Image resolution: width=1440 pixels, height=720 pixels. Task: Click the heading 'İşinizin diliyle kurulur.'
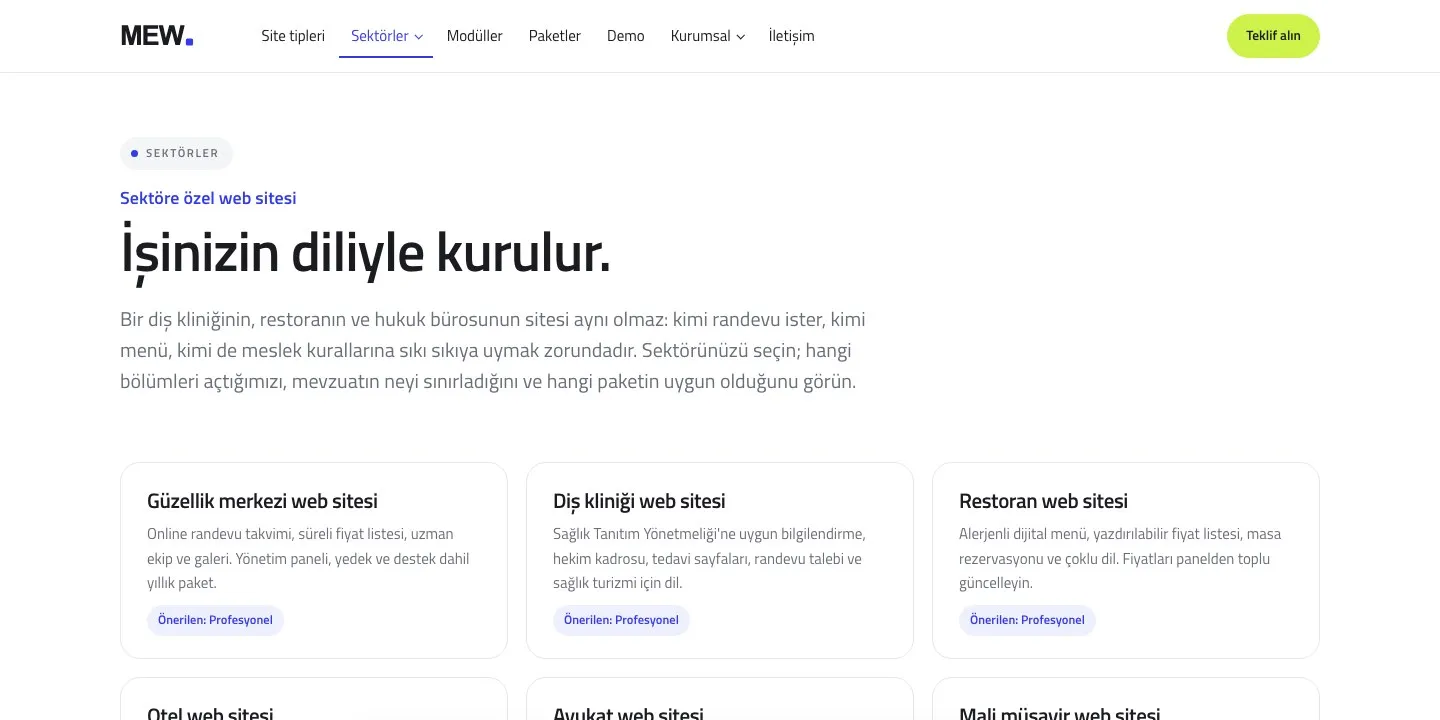(x=365, y=253)
